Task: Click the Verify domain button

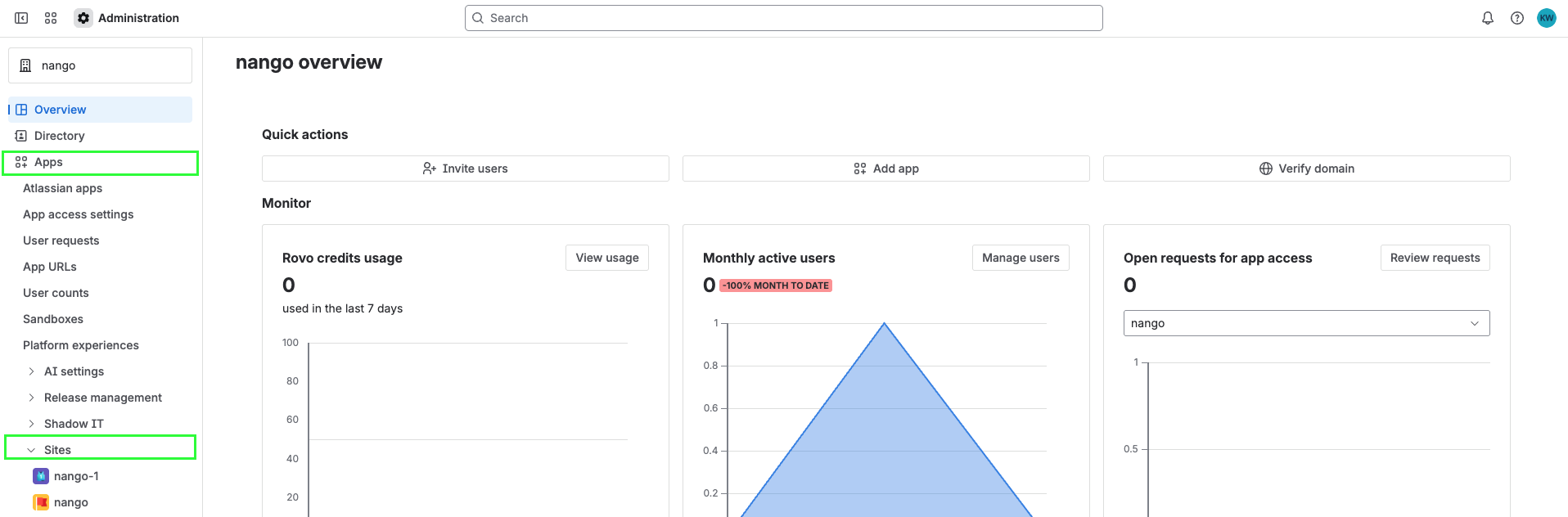Action: point(1307,169)
